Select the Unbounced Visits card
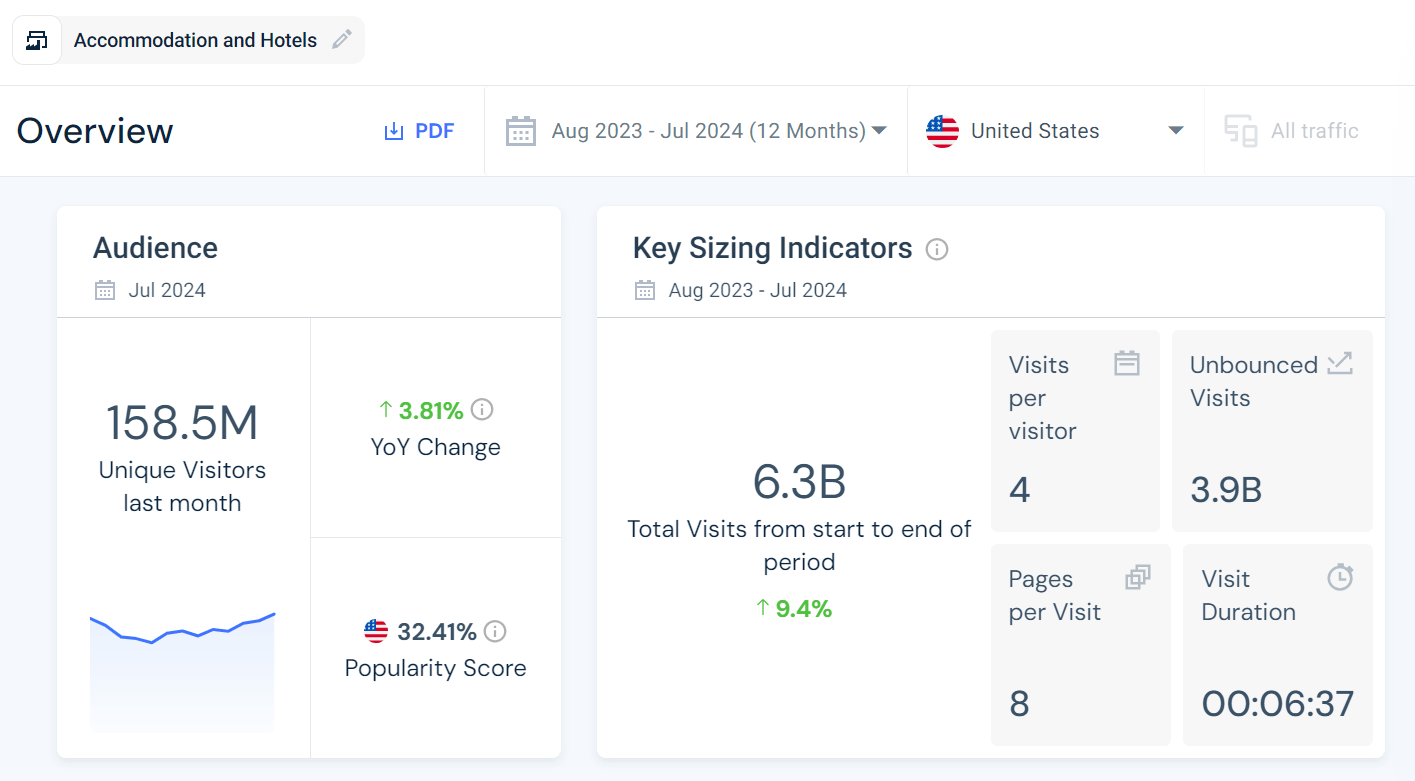The height and width of the screenshot is (781, 1415). 1271,430
